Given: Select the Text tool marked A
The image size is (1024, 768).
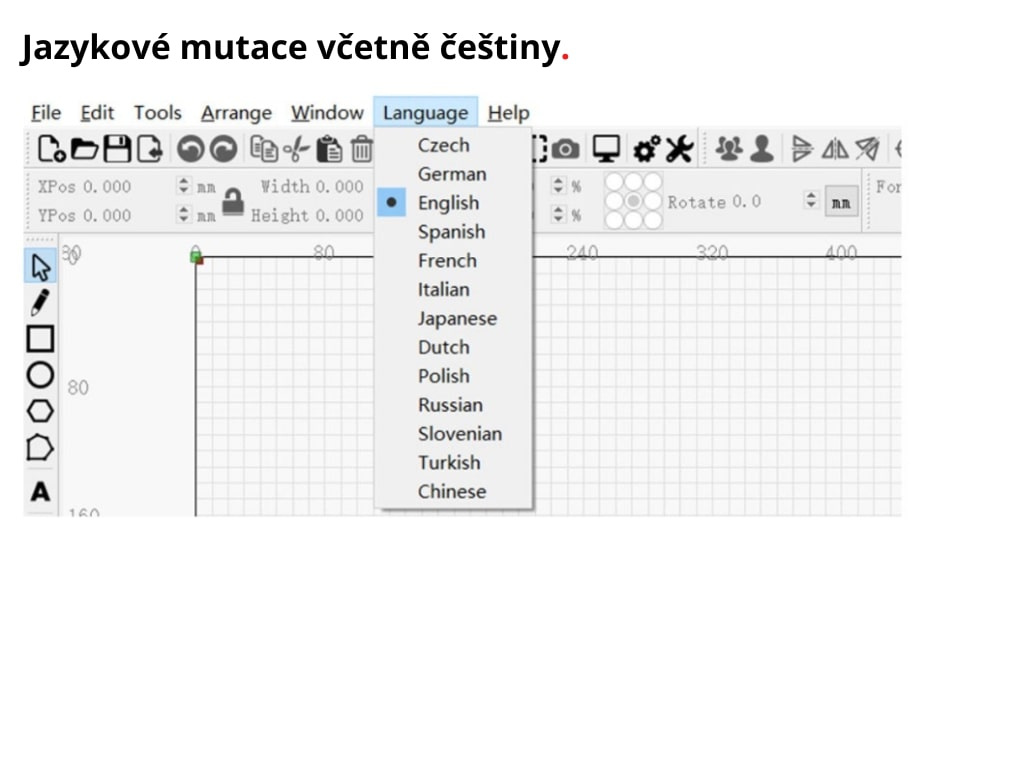Looking at the screenshot, I should click(40, 491).
